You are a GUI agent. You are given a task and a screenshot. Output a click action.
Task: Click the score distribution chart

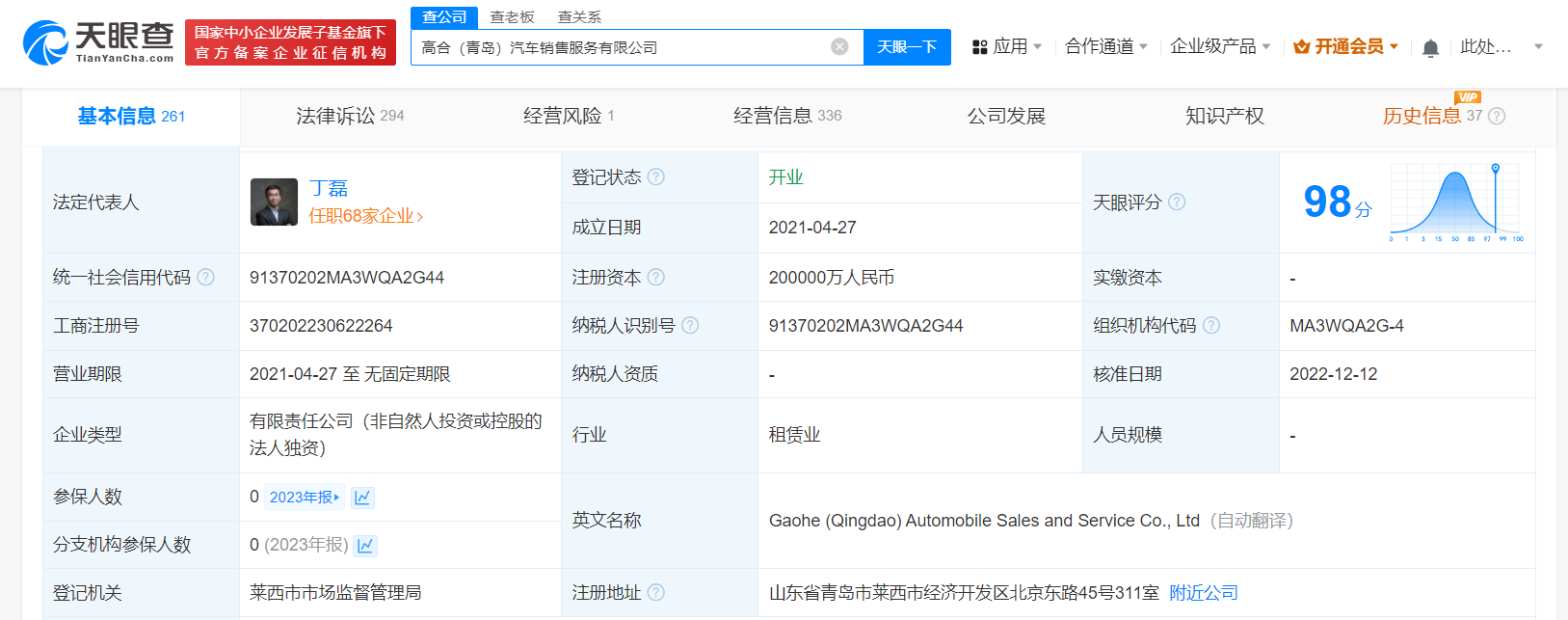1456,202
